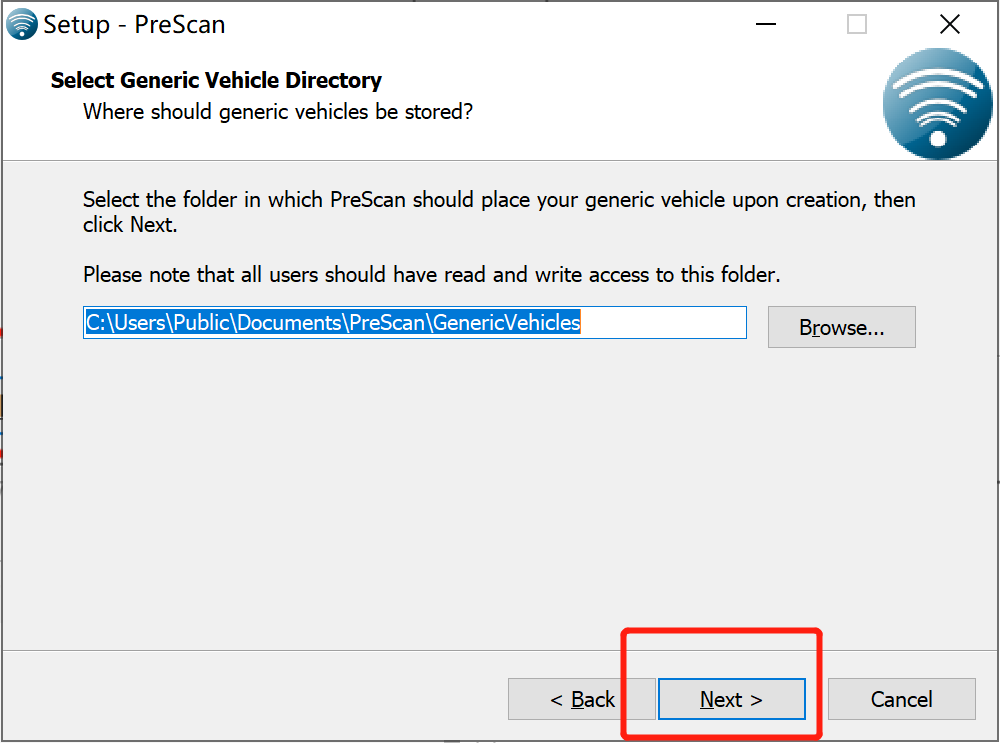
Task: Click the Next button to continue setup
Action: tap(732, 699)
